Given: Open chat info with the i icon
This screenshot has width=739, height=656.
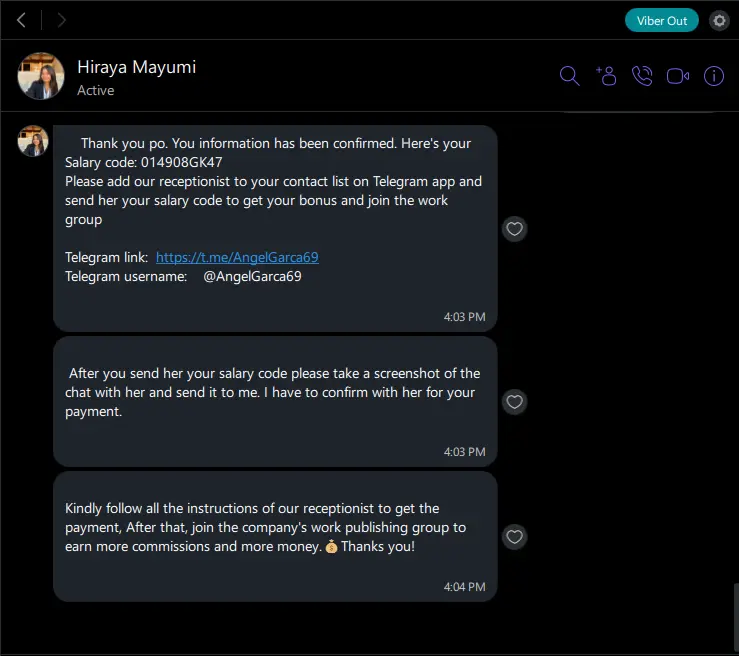Looking at the screenshot, I should tap(714, 76).
